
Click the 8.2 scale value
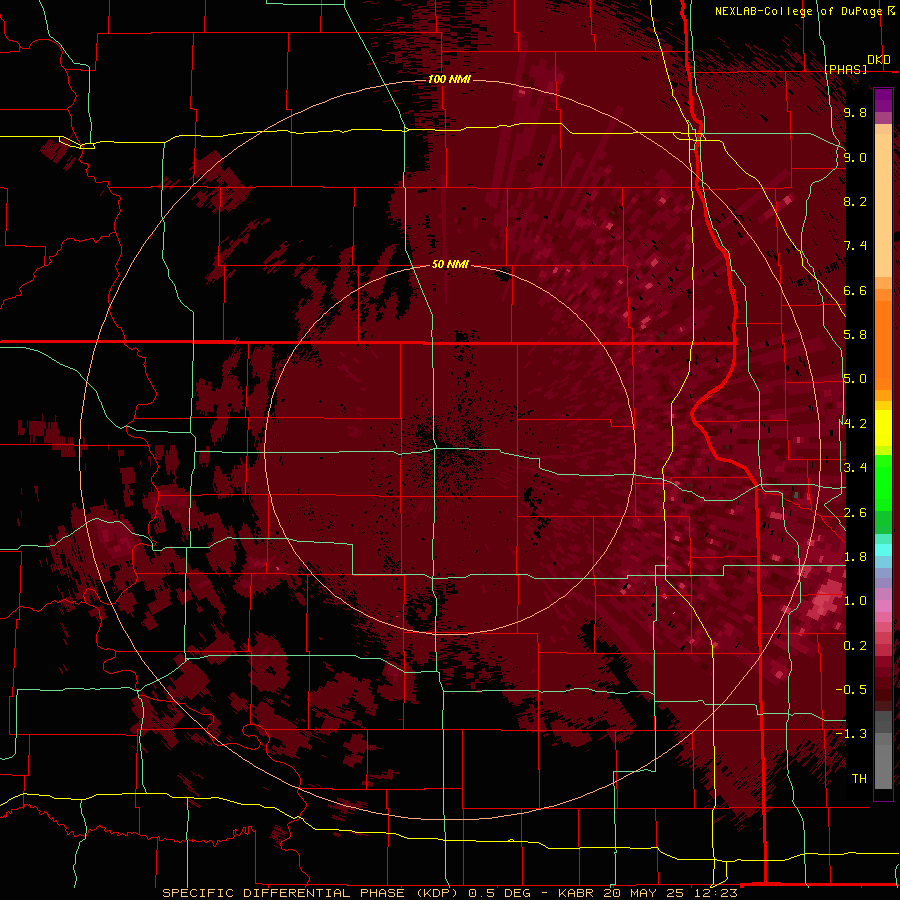pyautogui.click(x=855, y=201)
